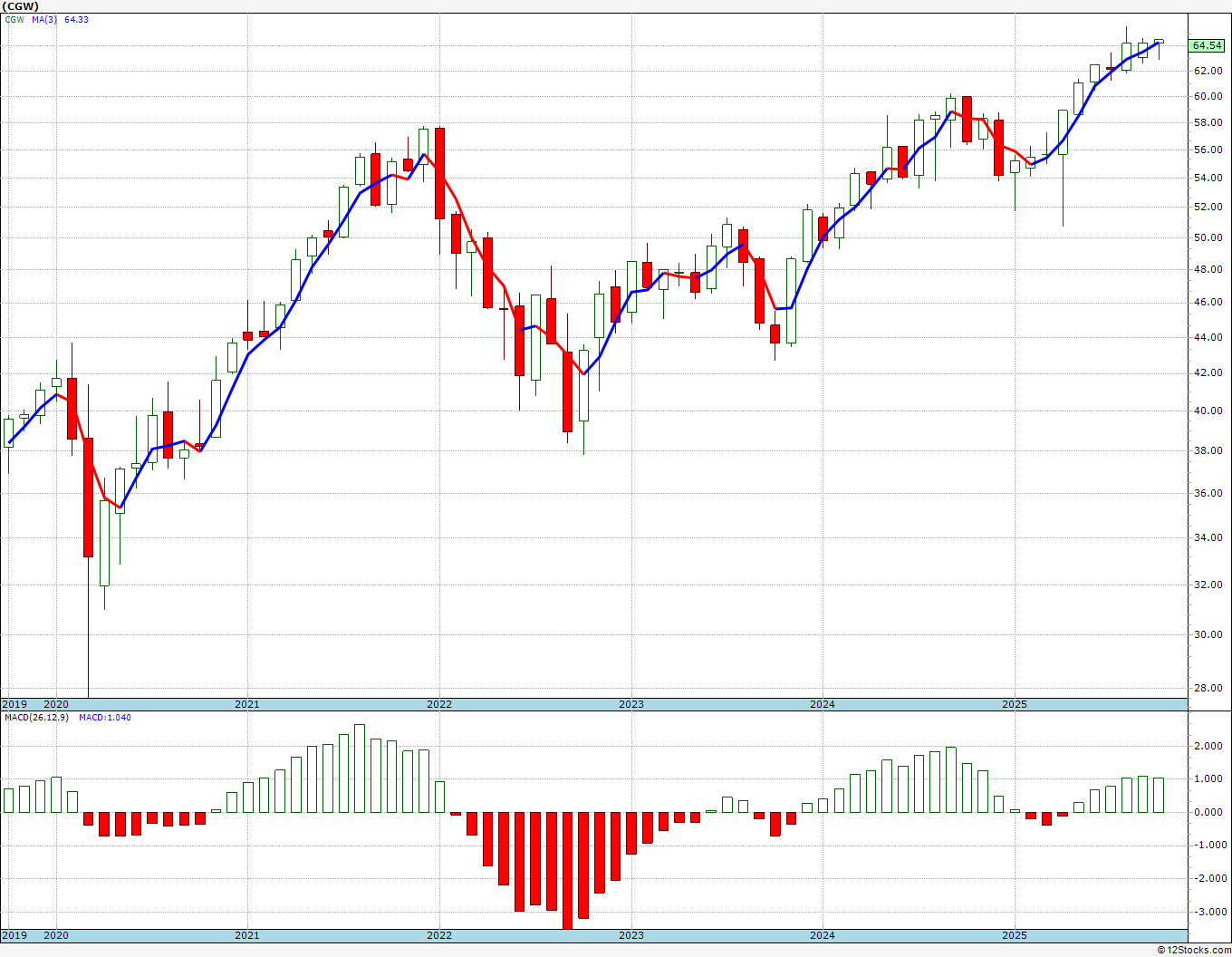
Task: Click the 40.00 price axis label
Action: point(1208,411)
